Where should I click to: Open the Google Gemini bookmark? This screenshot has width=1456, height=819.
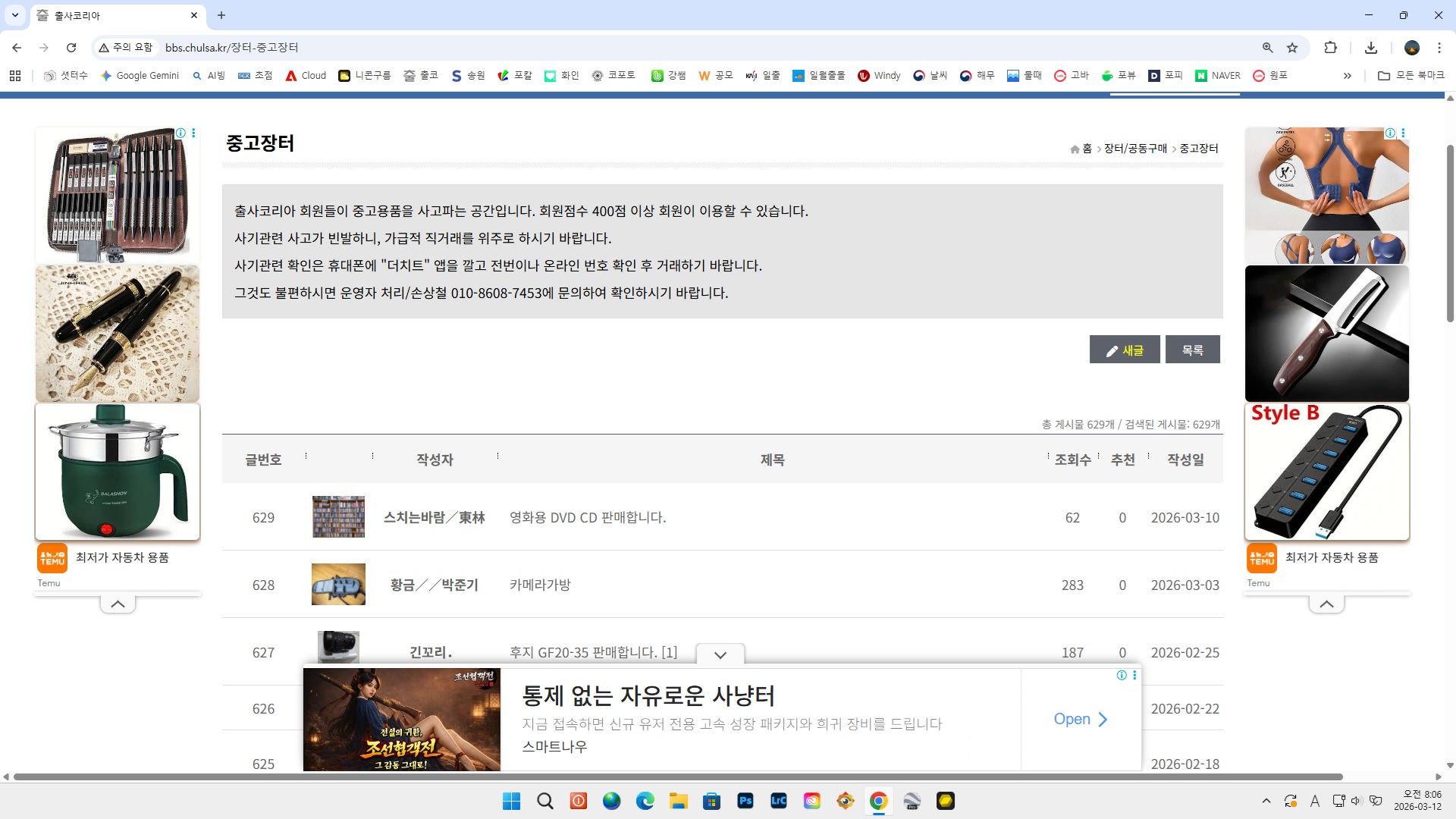click(140, 76)
